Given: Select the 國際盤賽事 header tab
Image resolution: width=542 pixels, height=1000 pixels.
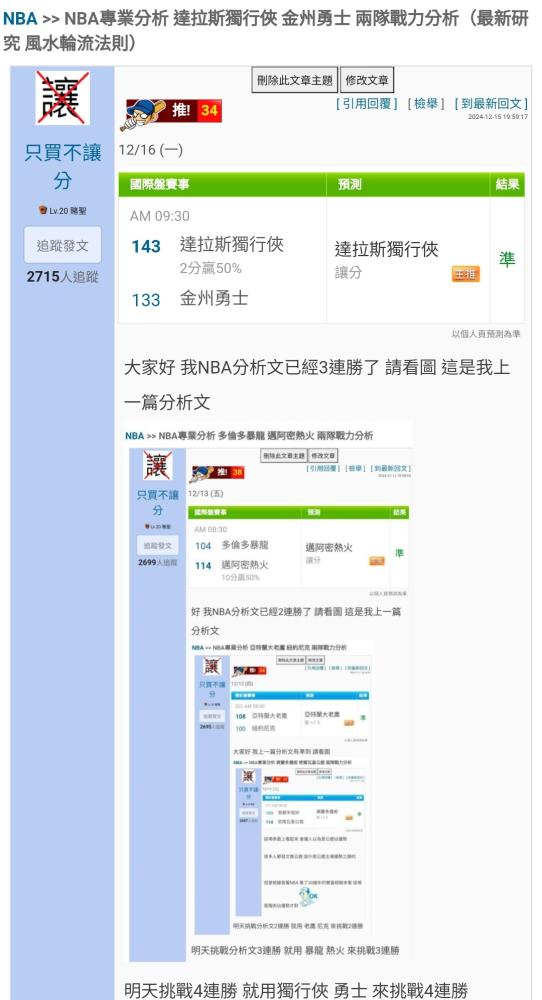Looking at the screenshot, I should point(159,185).
